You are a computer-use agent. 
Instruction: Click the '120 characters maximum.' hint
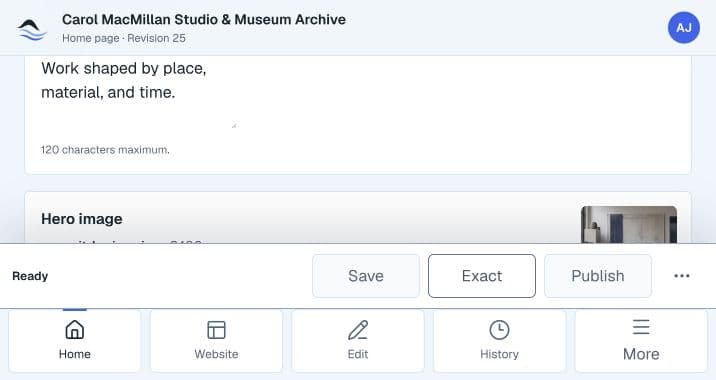pos(105,150)
